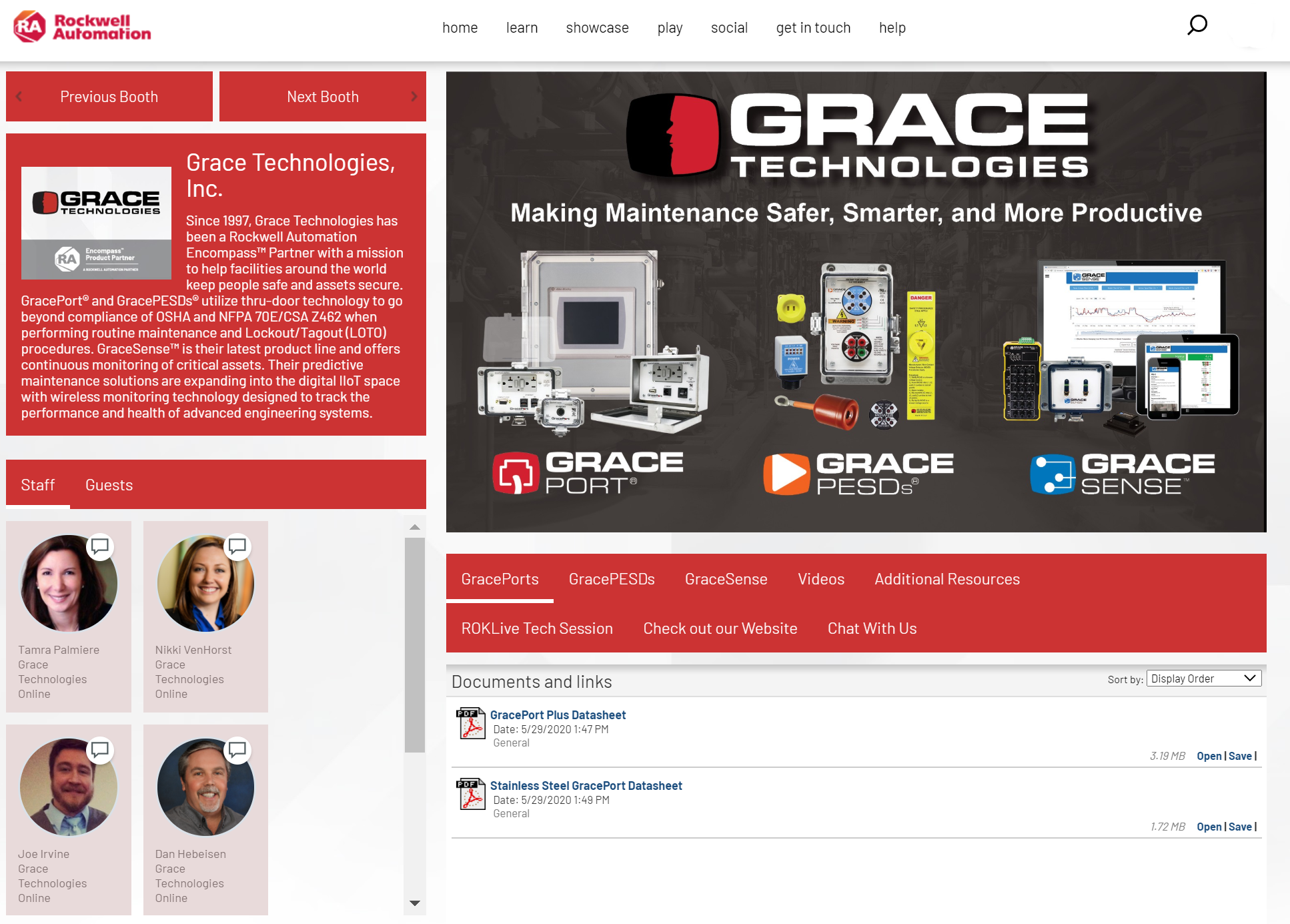The height and width of the screenshot is (924, 1290).
Task: Click Nikki VenHorst's profile photo
Action: coord(205,583)
